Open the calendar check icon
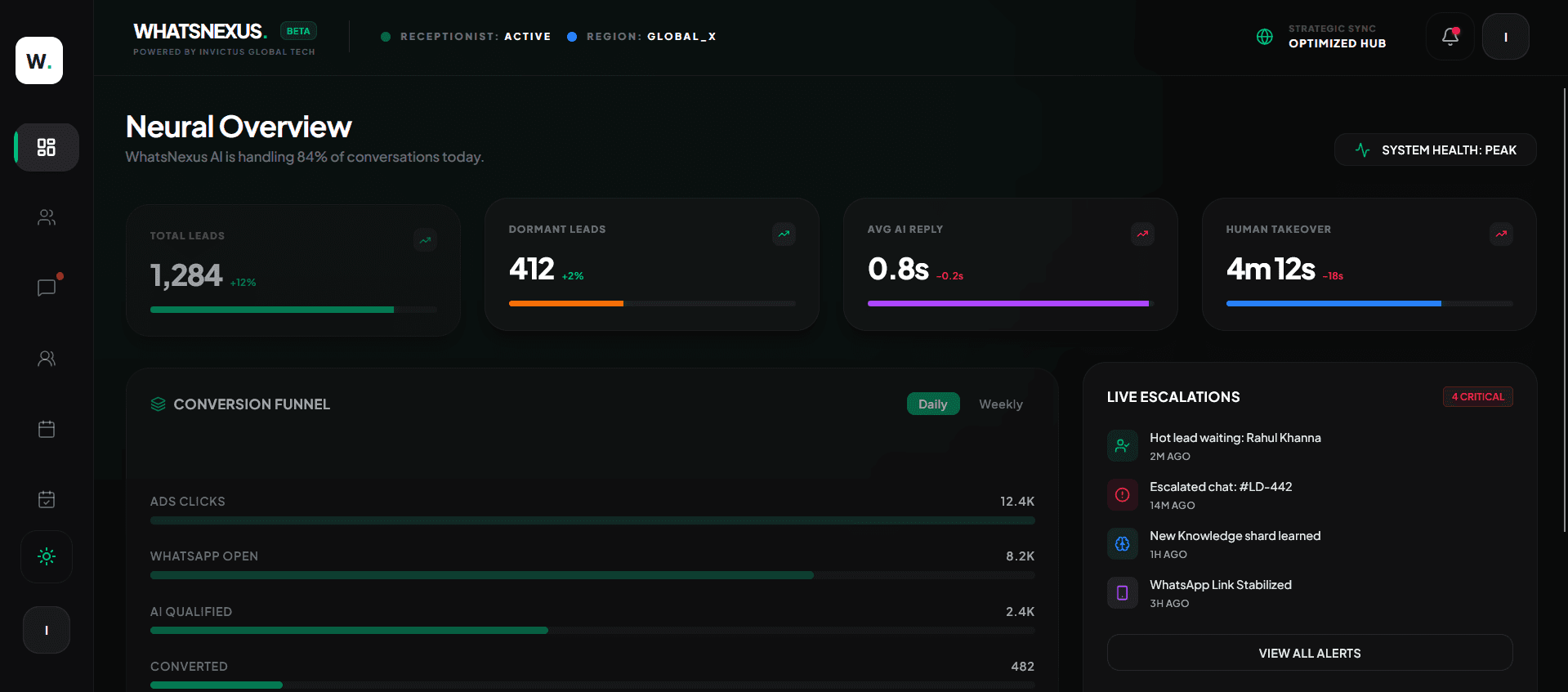Viewport: 1568px width, 692px height. (x=47, y=499)
